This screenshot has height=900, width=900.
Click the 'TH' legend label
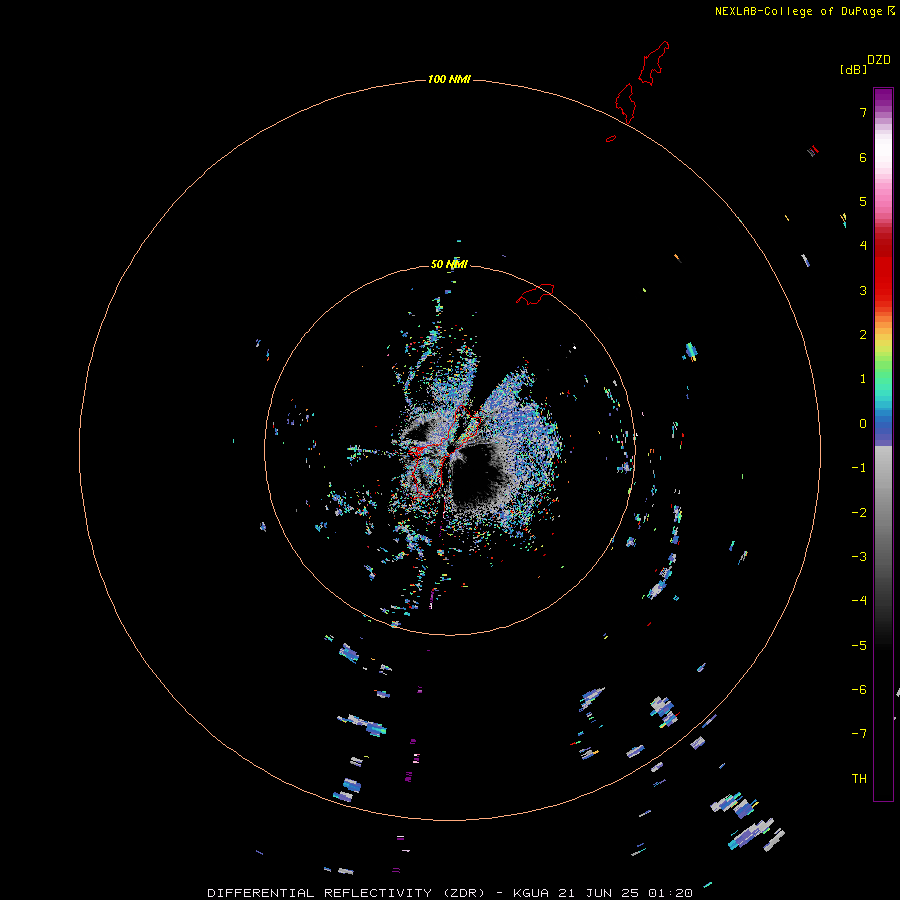click(859, 779)
